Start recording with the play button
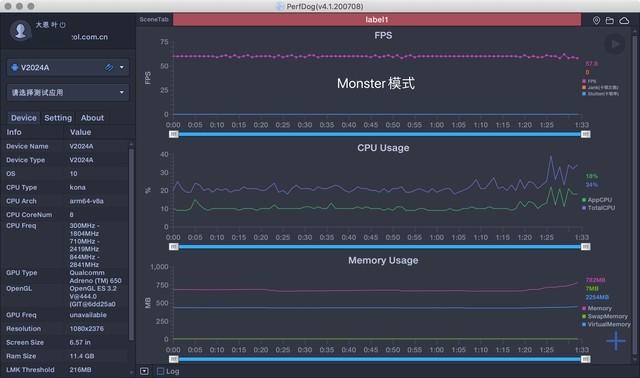 click(x=615, y=44)
